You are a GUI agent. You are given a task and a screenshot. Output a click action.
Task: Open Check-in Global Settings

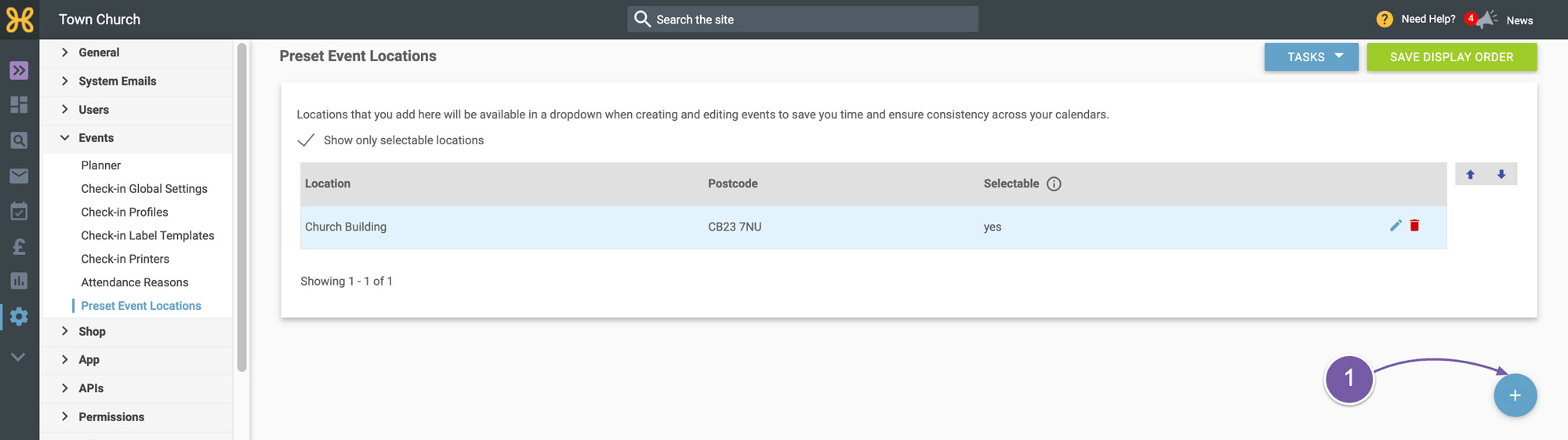pyautogui.click(x=144, y=189)
